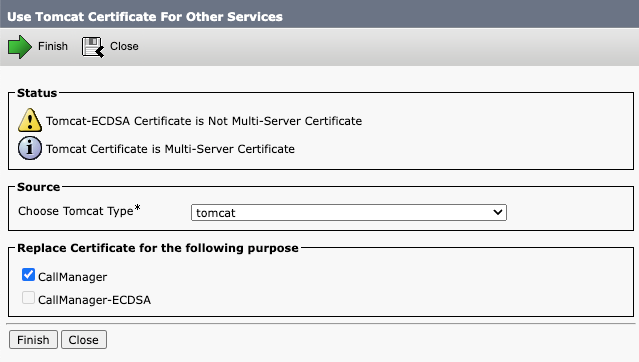Click the floppy disk Close icon

tap(93, 47)
